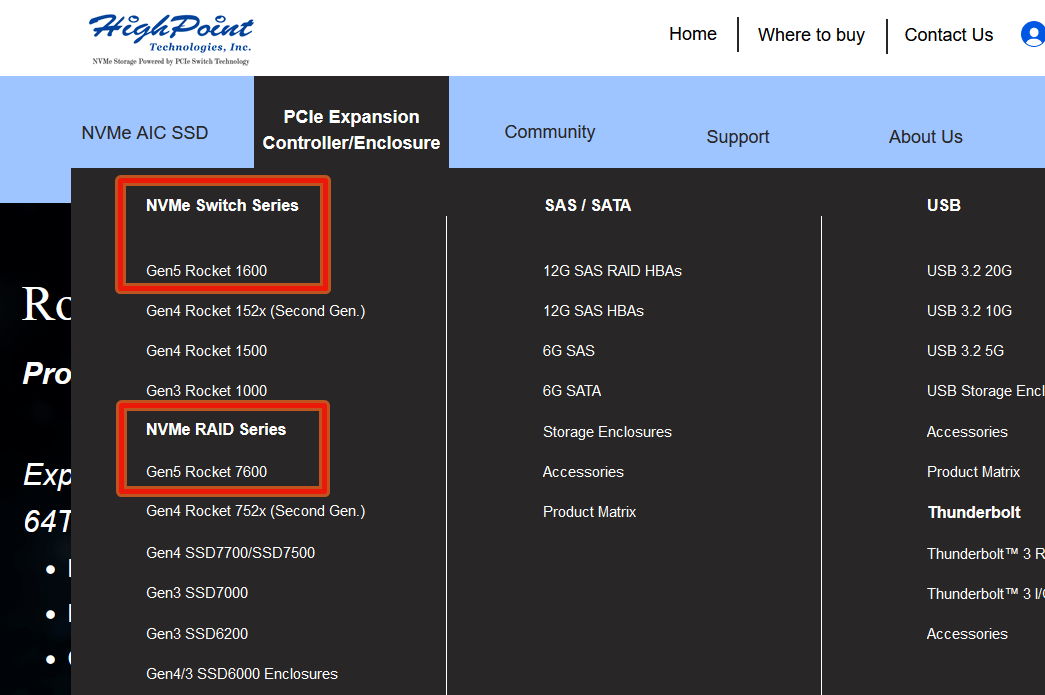
Task: Select USB 3.2 10G
Action: point(969,311)
